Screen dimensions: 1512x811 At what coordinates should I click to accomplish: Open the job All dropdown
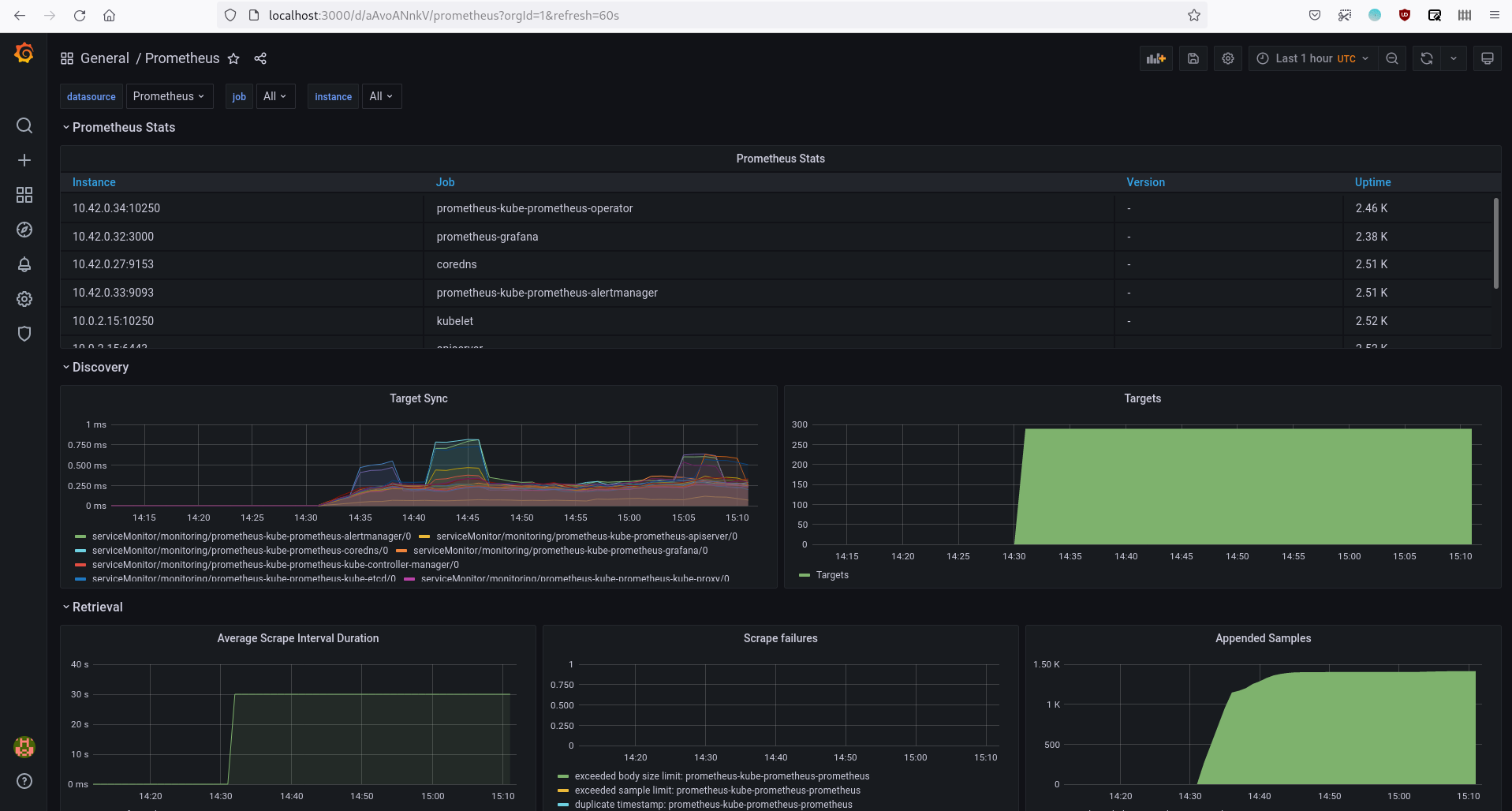click(x=275, y=96)
